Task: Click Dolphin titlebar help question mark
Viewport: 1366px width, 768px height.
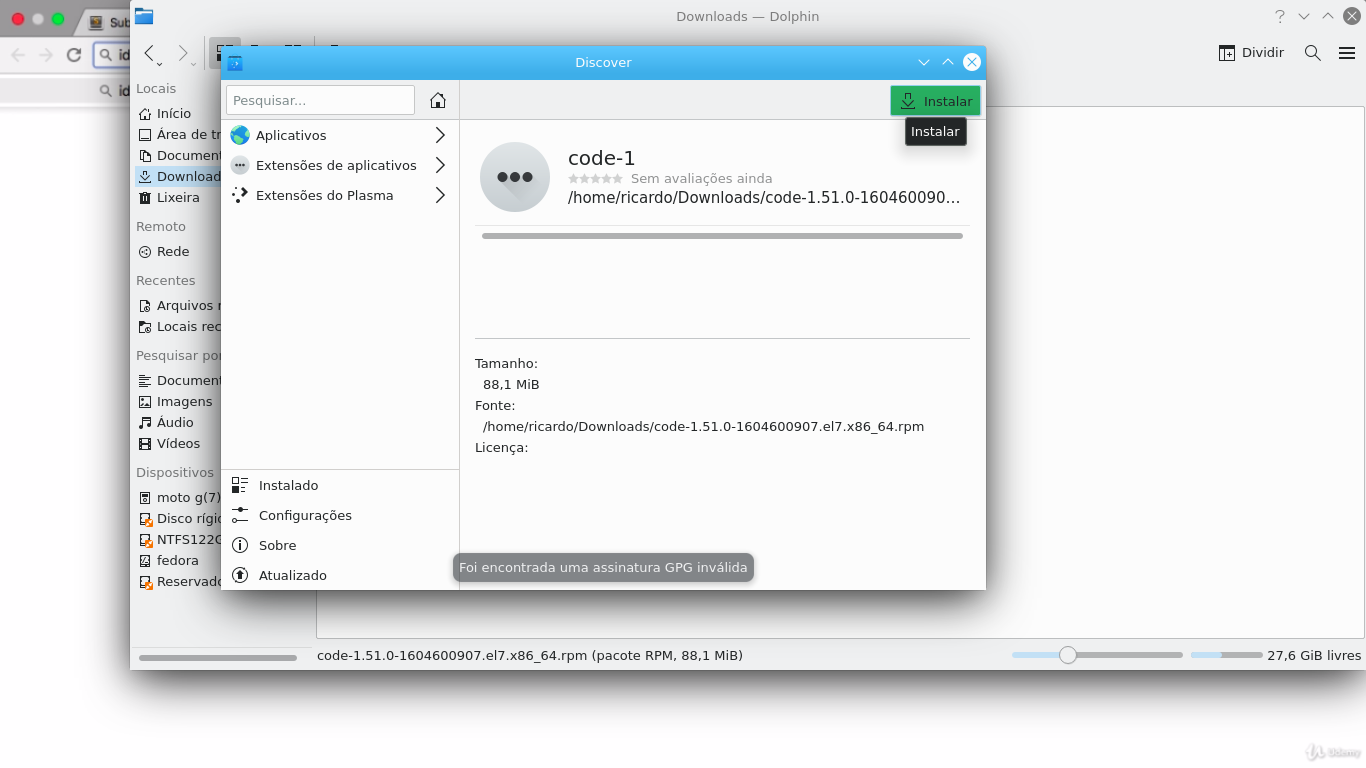Action: pyautogui.click(x=1280, y=16)
